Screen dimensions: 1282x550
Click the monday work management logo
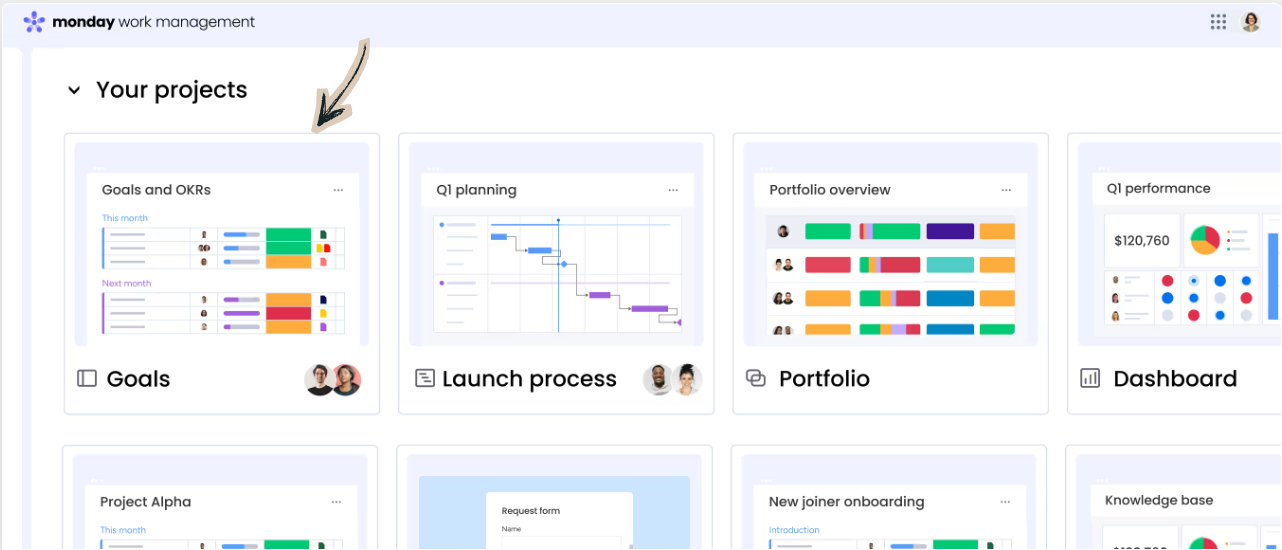(138, 22)
